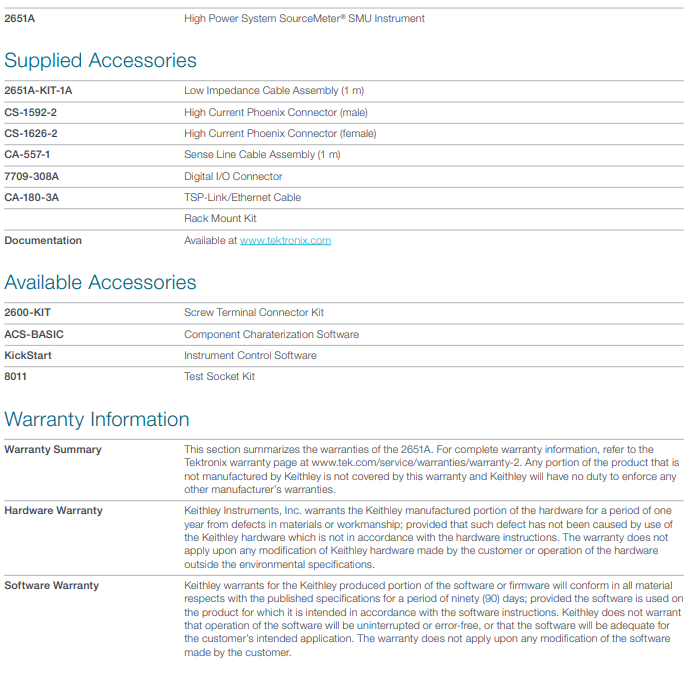
Task: Select the Documentation row label
Action: click(x=43, y=241)
